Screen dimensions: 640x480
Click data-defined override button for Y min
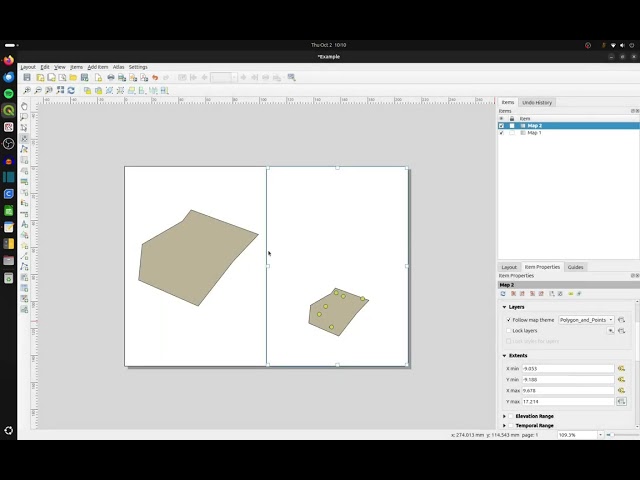[x=621, y=380]
